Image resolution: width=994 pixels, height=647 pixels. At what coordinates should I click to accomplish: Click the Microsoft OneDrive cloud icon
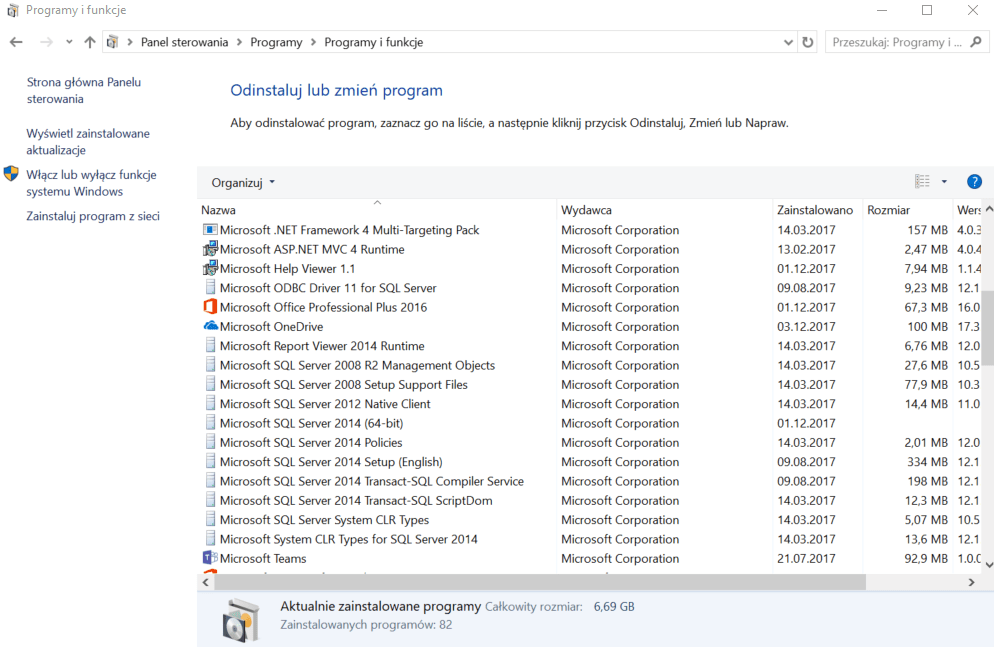point(210,326)
